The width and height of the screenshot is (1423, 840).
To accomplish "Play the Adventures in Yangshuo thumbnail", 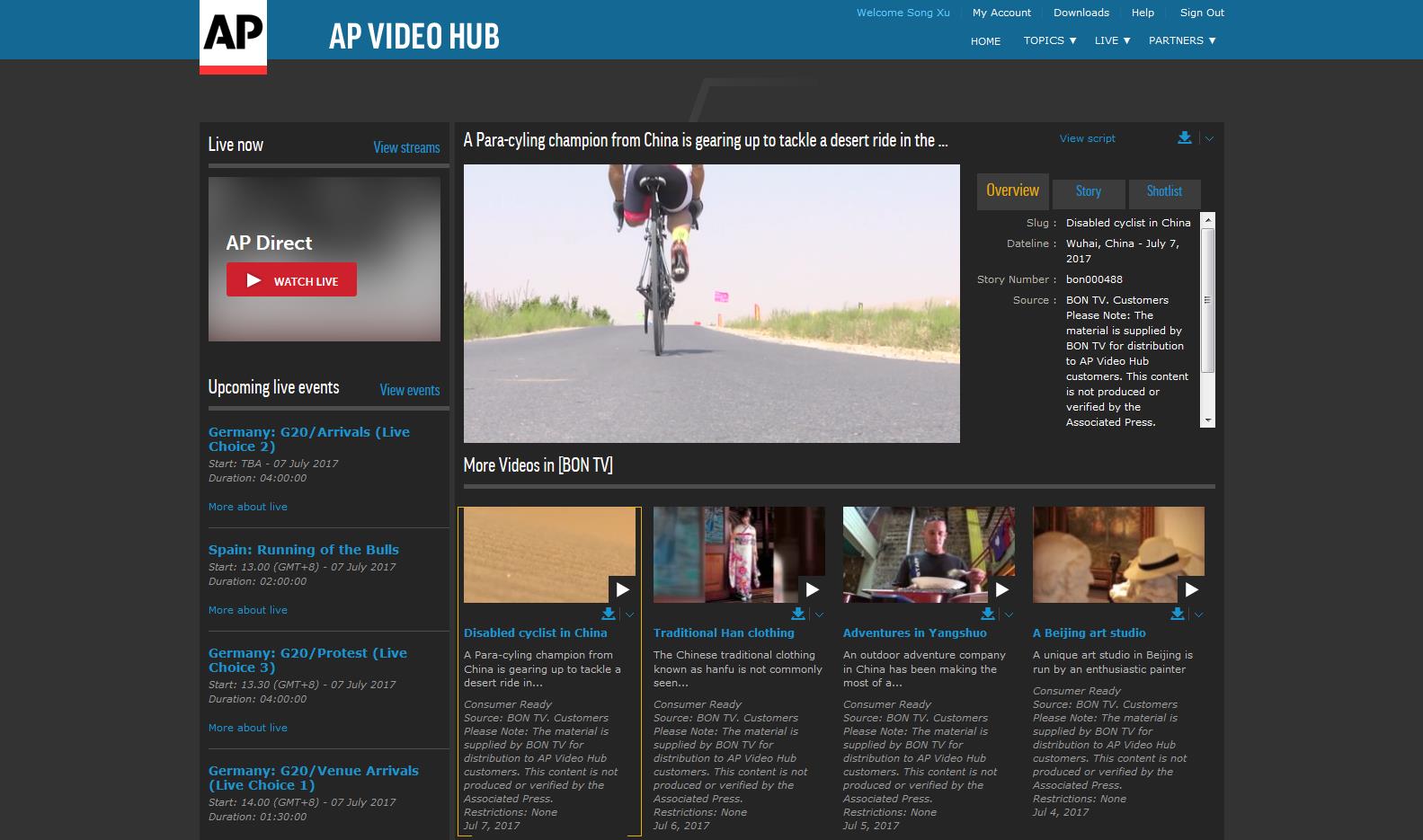I will (x=1001, y=589).
